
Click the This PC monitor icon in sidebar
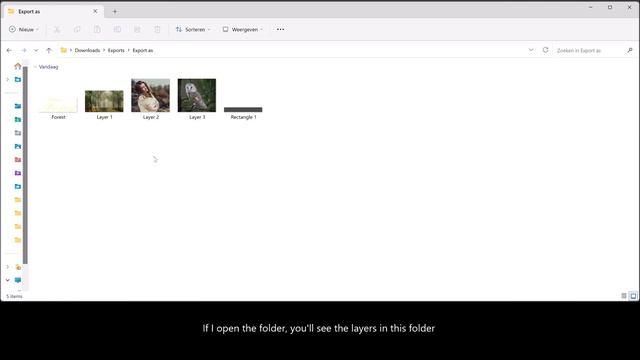click(18, 280)
